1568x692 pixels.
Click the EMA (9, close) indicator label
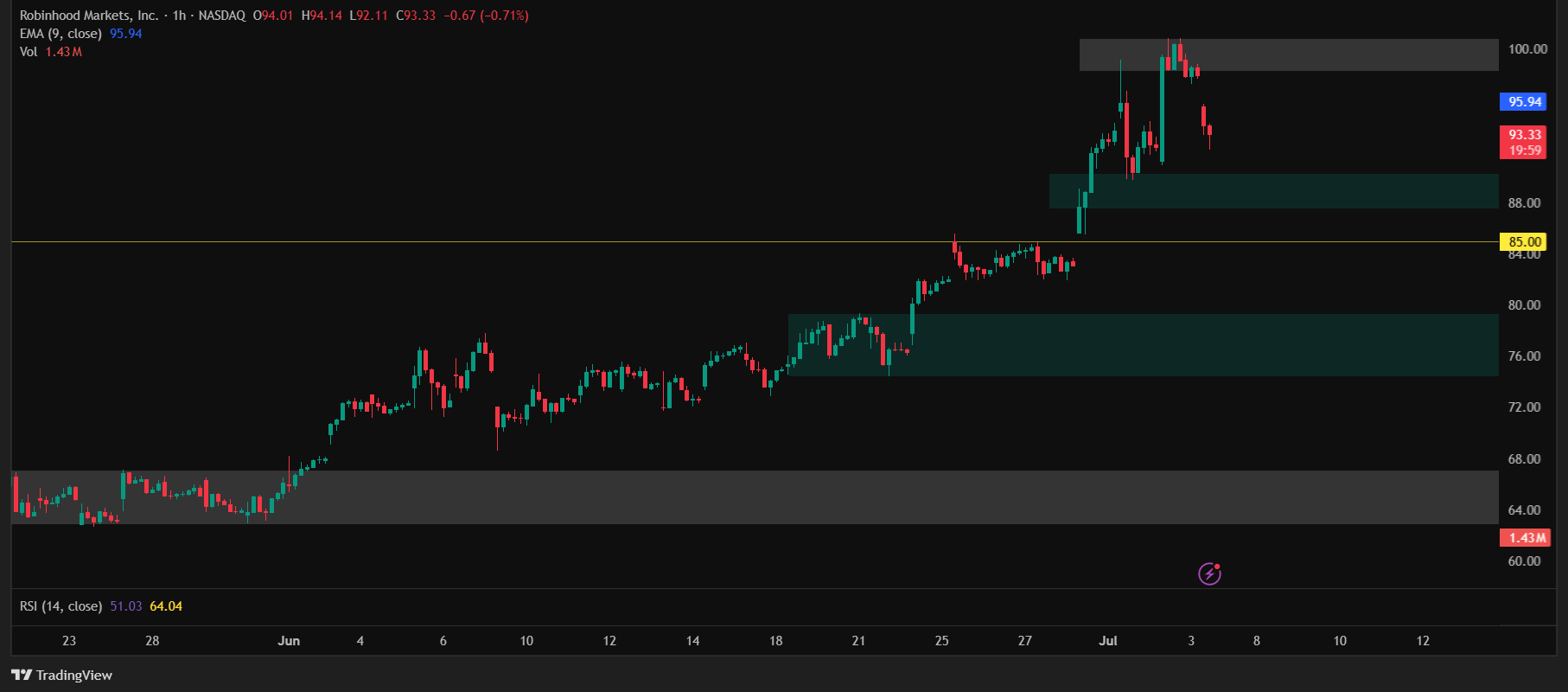[61, 34]
